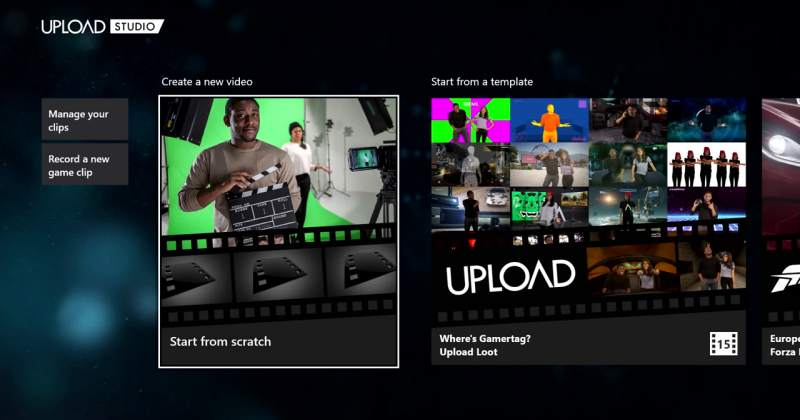Screen dimensions: 800x420
Task: Choose the red-hat dancers row thumbnail
Action: [x=707, y=165]
